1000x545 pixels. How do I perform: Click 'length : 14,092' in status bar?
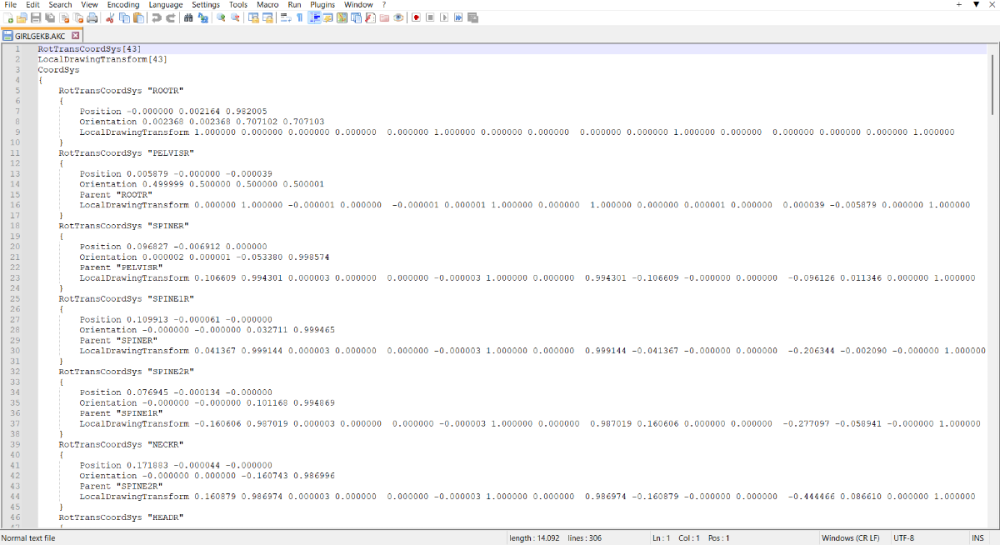(534, 538)
